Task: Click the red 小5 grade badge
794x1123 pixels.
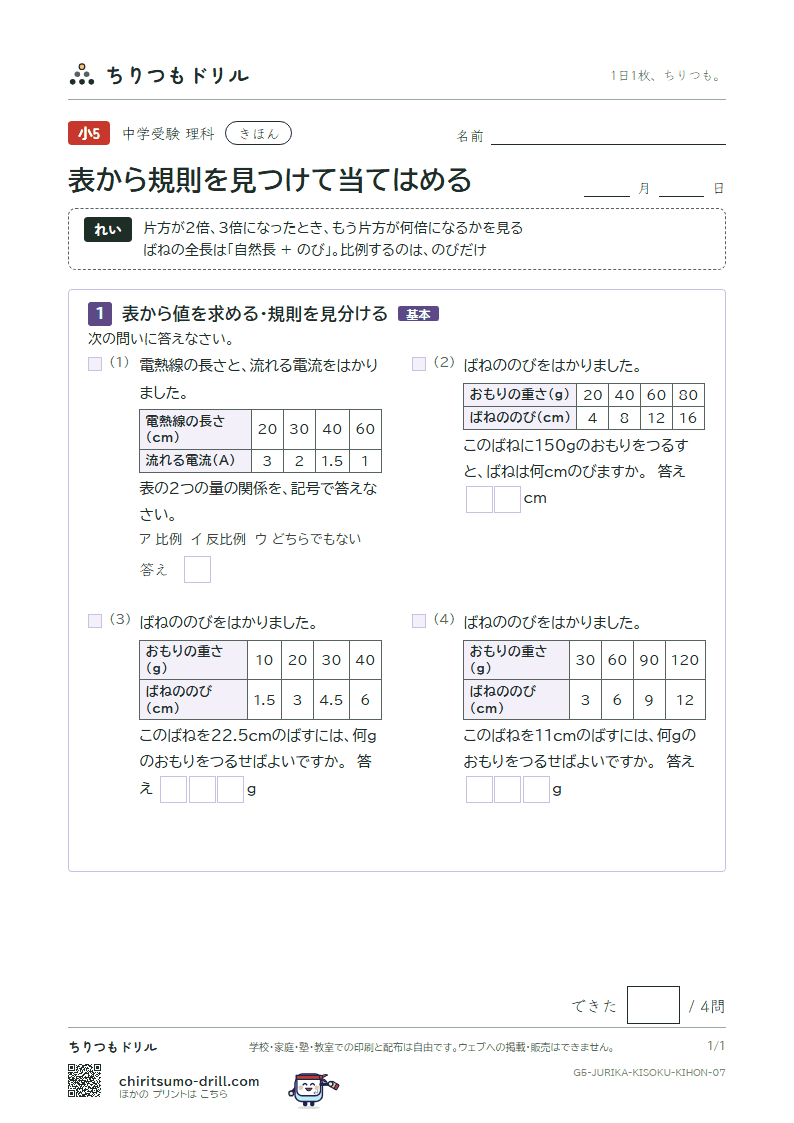Action: (89, 133)
